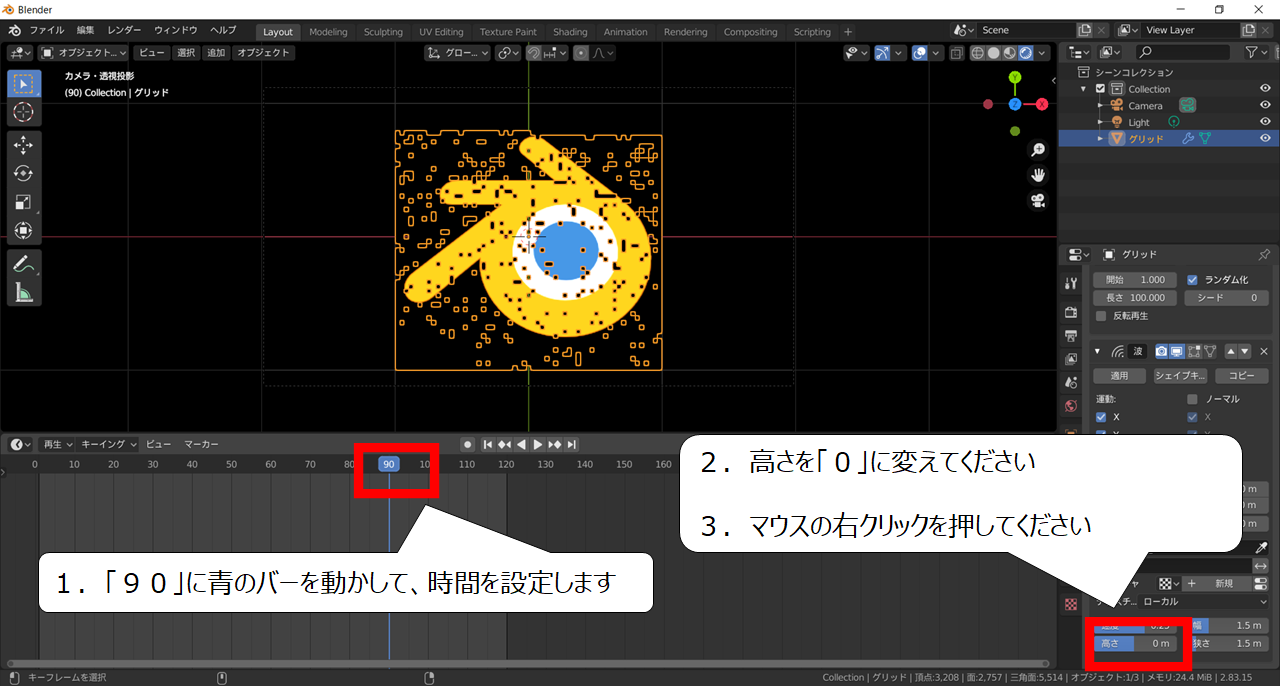
Task: Click the play animation button
Action: click(x=538, y=444)
